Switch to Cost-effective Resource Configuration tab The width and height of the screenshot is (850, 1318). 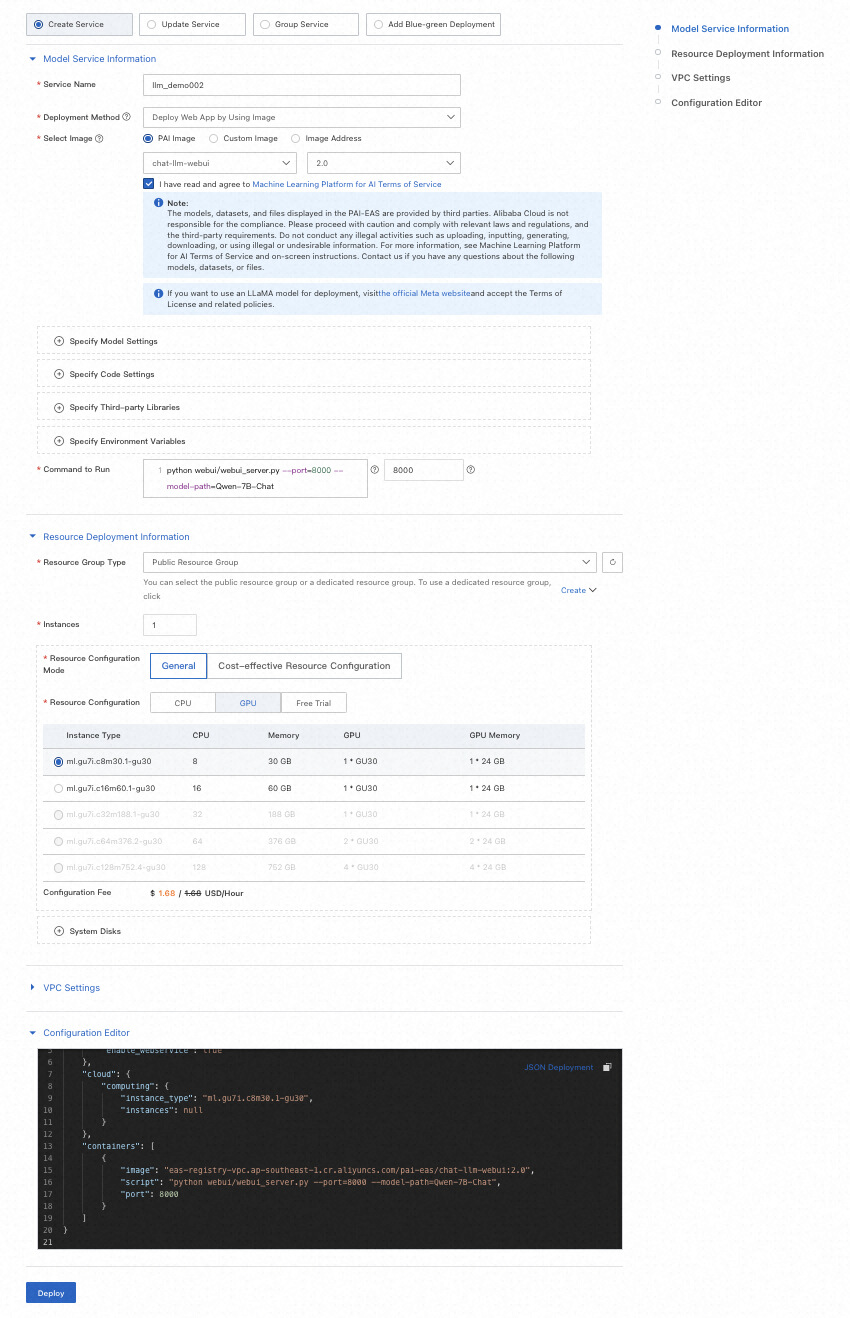[304, 666]
